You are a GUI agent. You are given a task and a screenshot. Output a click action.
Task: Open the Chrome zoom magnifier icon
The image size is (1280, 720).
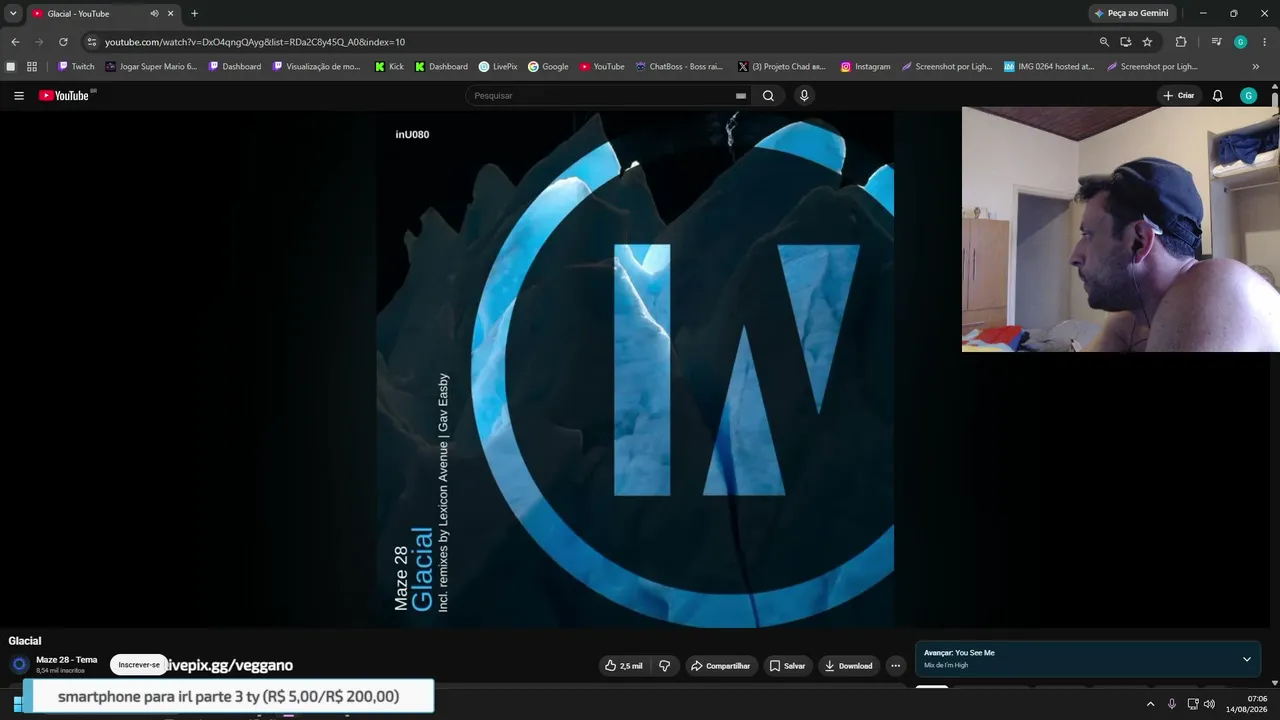[x=1104, y=42]
